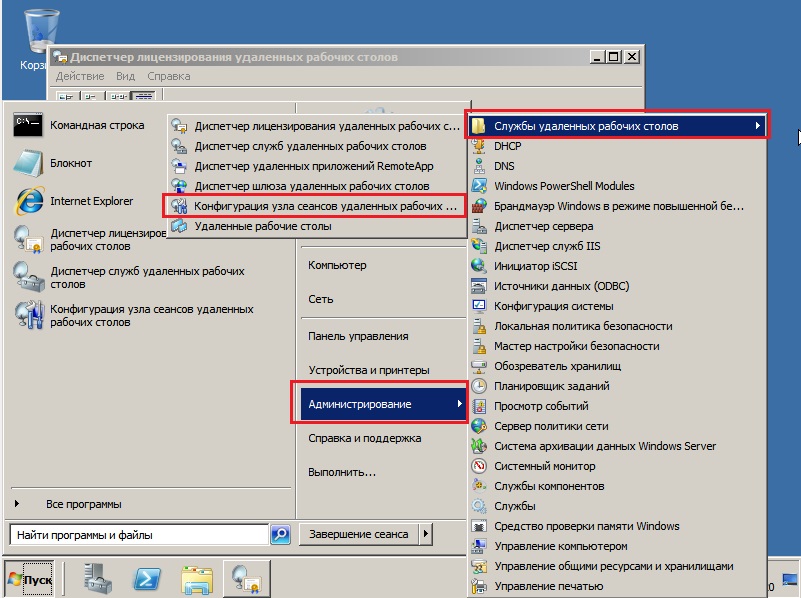This screenshot has height=598, width=801.
Task: Open the arrow menu beside Завершение сеанса
Action: pos(426,534)
